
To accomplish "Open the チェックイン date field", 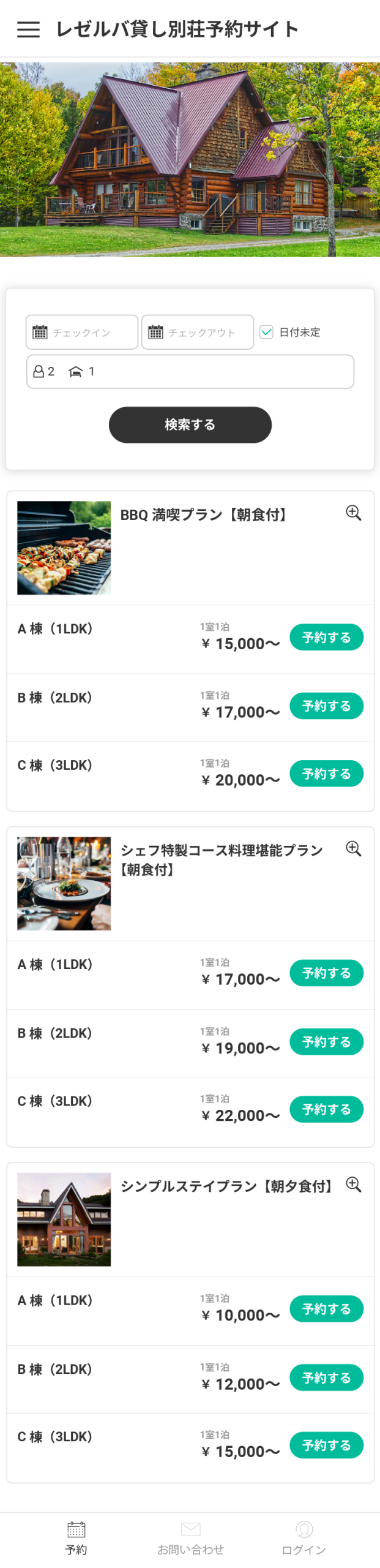I will click(82, 332).
